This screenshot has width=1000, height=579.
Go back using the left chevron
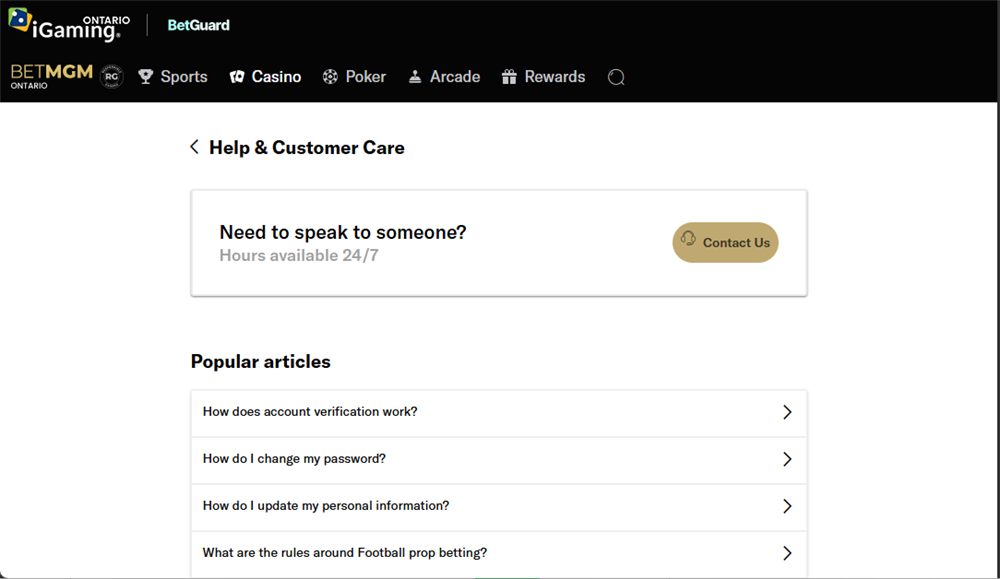(x=195, y=147)
